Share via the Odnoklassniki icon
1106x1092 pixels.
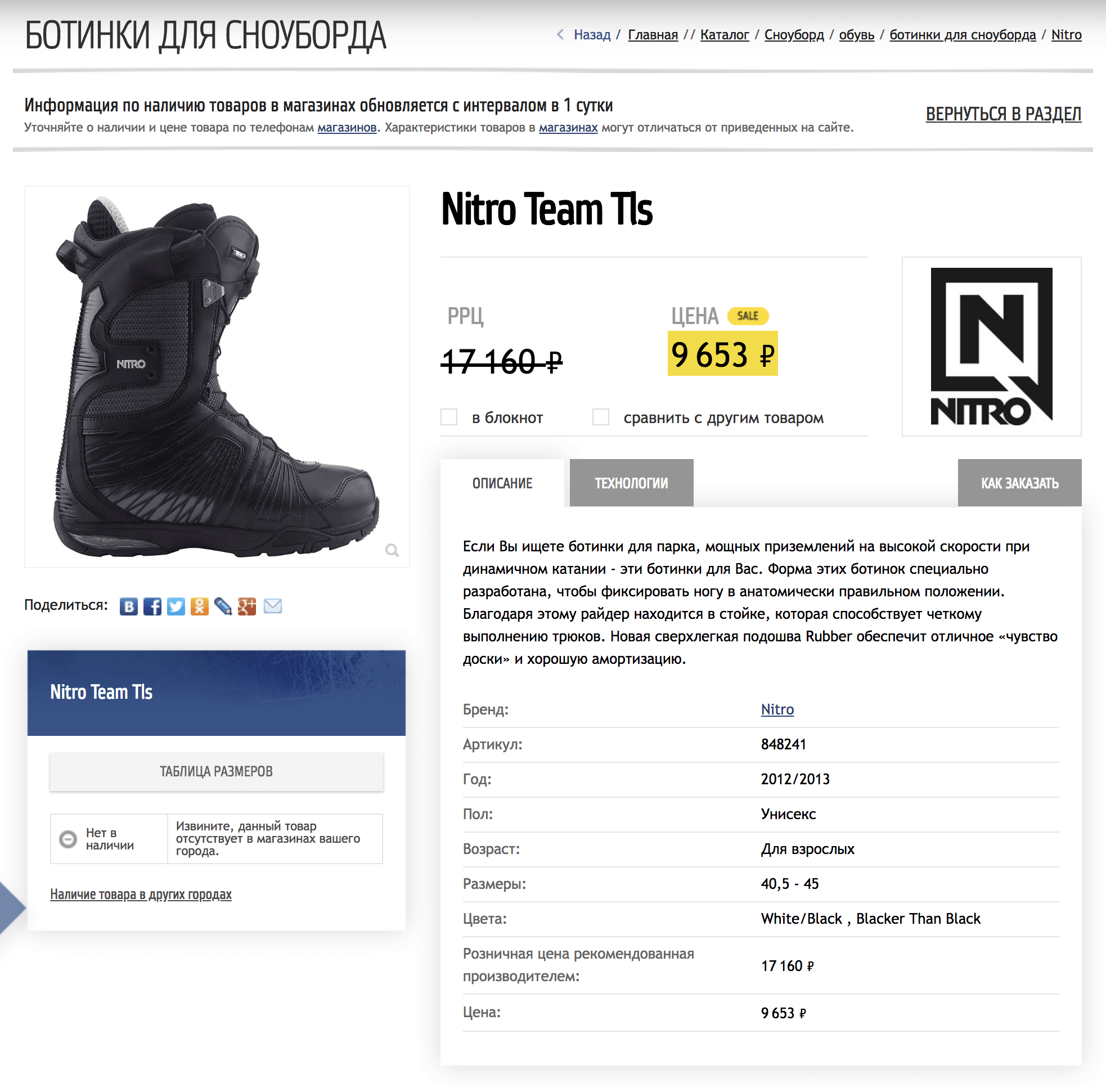click(x=199, y=606)
